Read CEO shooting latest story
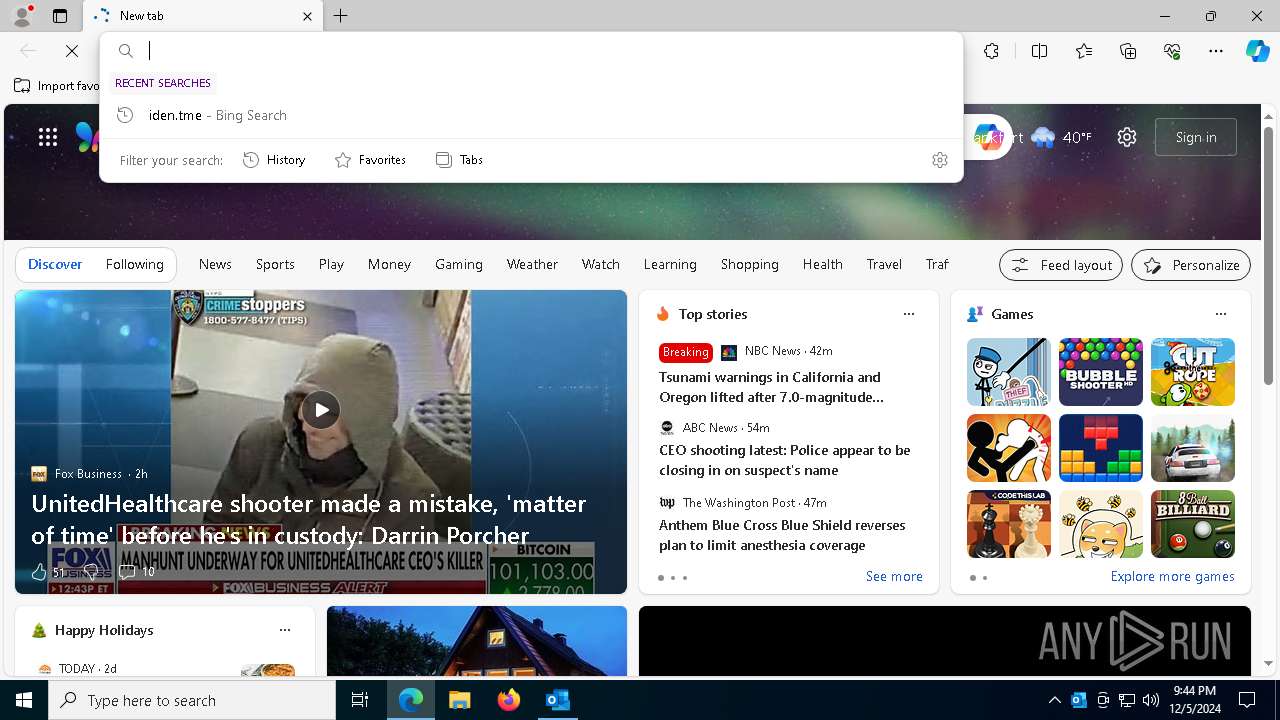Viewport: 1280px width, 720px height. point(784,460)
